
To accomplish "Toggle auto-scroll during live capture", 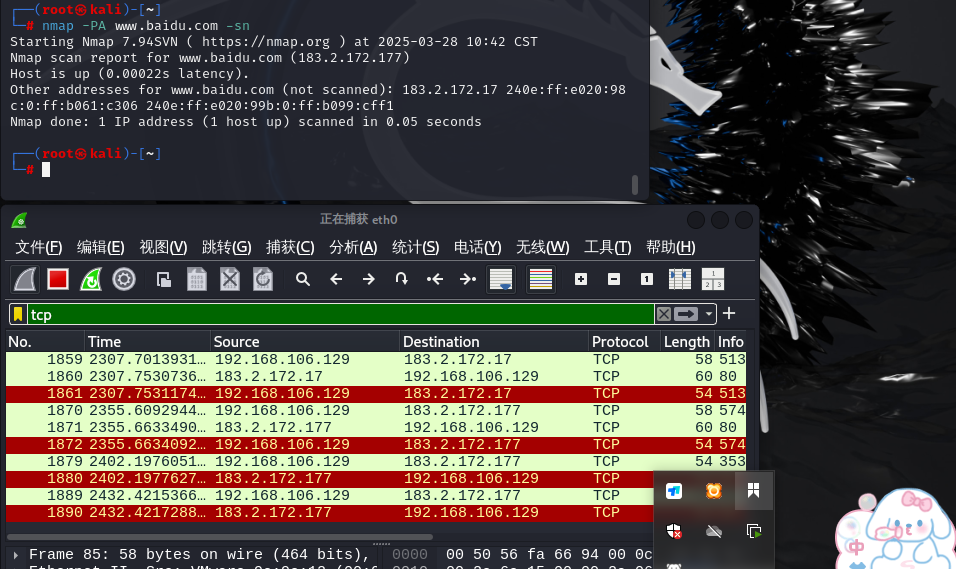I will coord(501,279).
